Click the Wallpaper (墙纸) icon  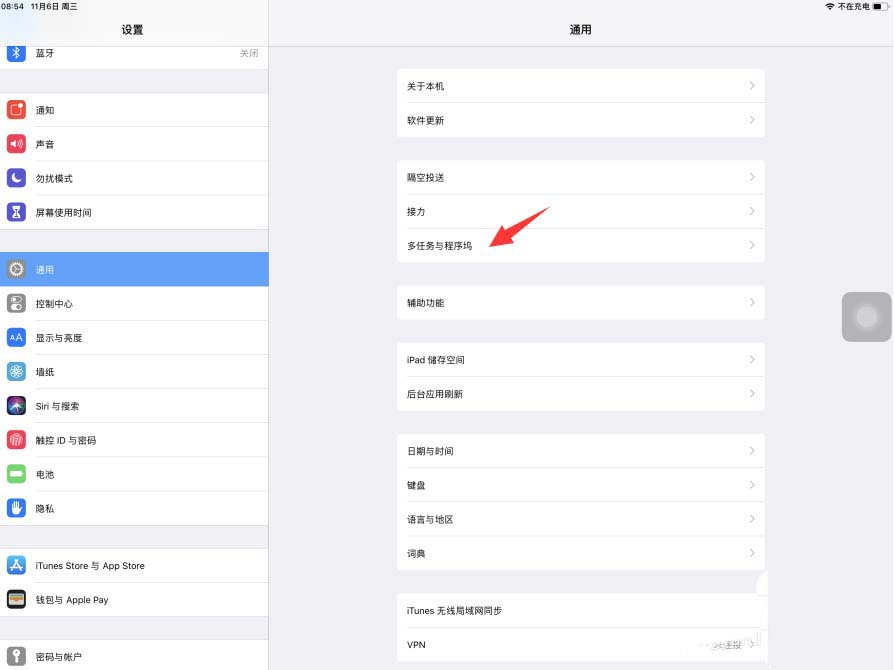tap(15, 371)
